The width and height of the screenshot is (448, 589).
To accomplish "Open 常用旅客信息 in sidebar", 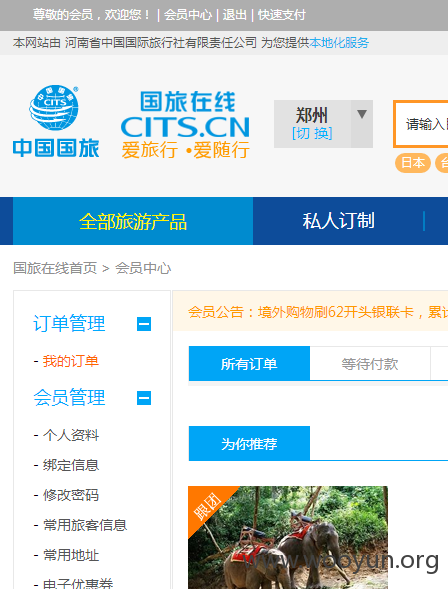I will 85,525.
